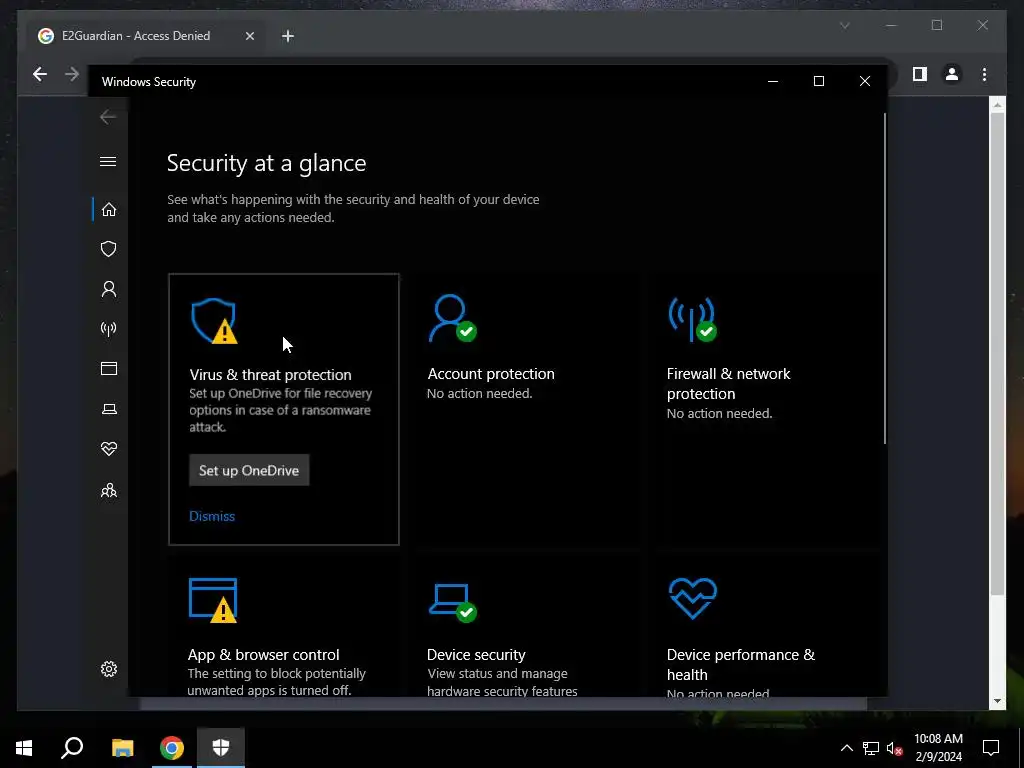Open Chrome's three-dot menu
The width and height of the screenshot is (1024, 768).
(x=984, y=74)
